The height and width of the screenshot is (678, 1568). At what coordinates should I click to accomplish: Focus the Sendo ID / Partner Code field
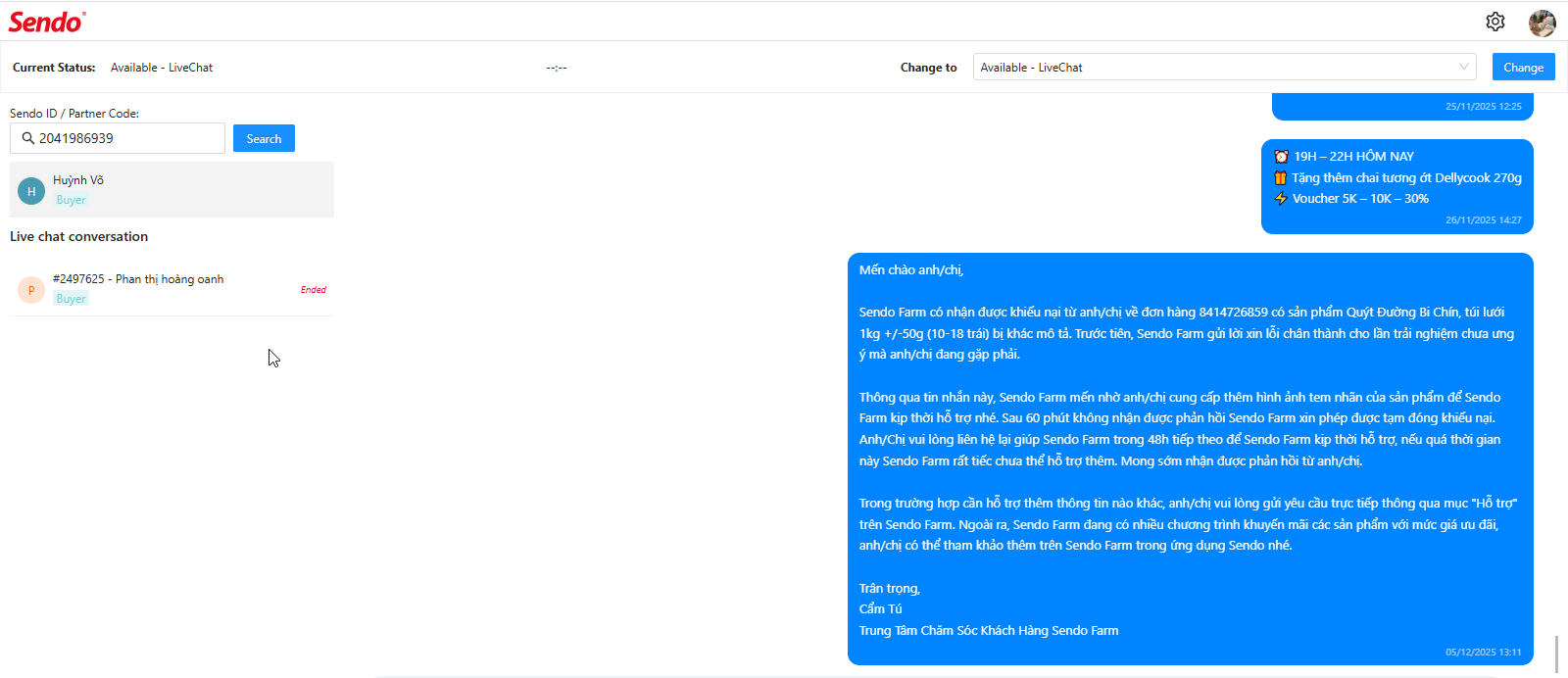pyautogui.click(x=118, y=138)
